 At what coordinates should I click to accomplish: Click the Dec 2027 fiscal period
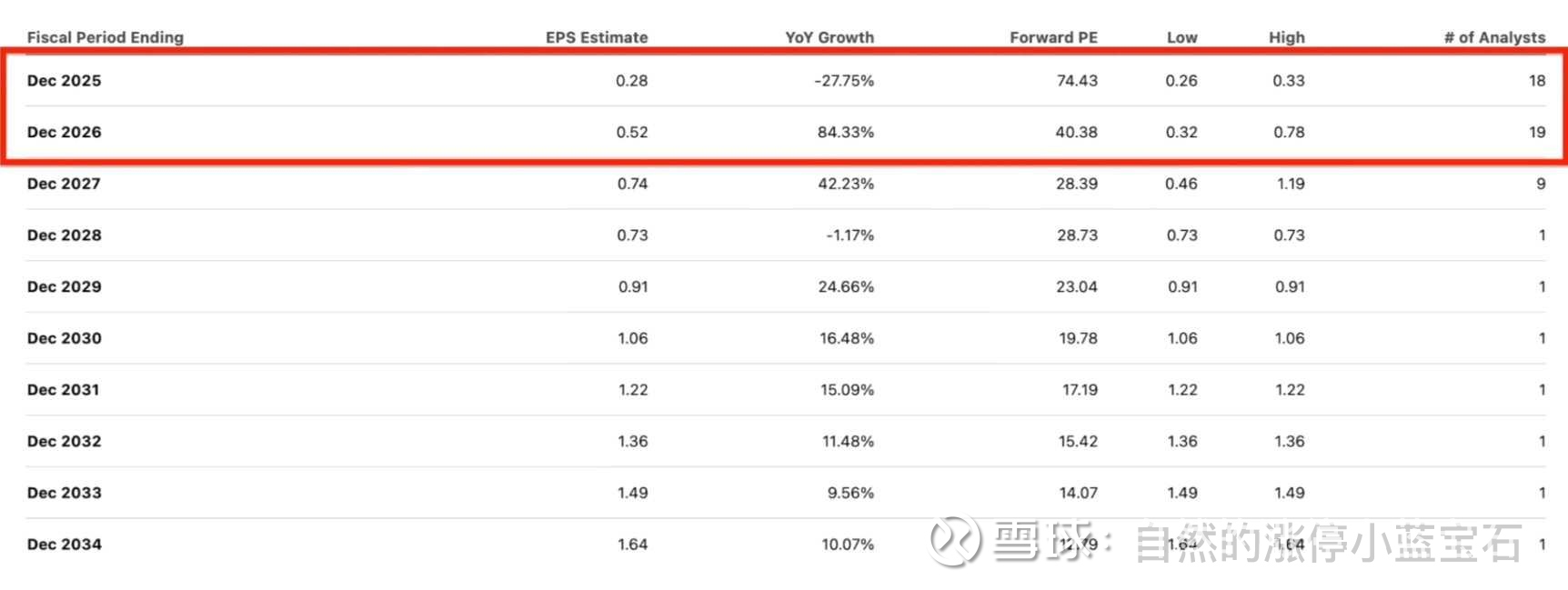click(64, 184)
